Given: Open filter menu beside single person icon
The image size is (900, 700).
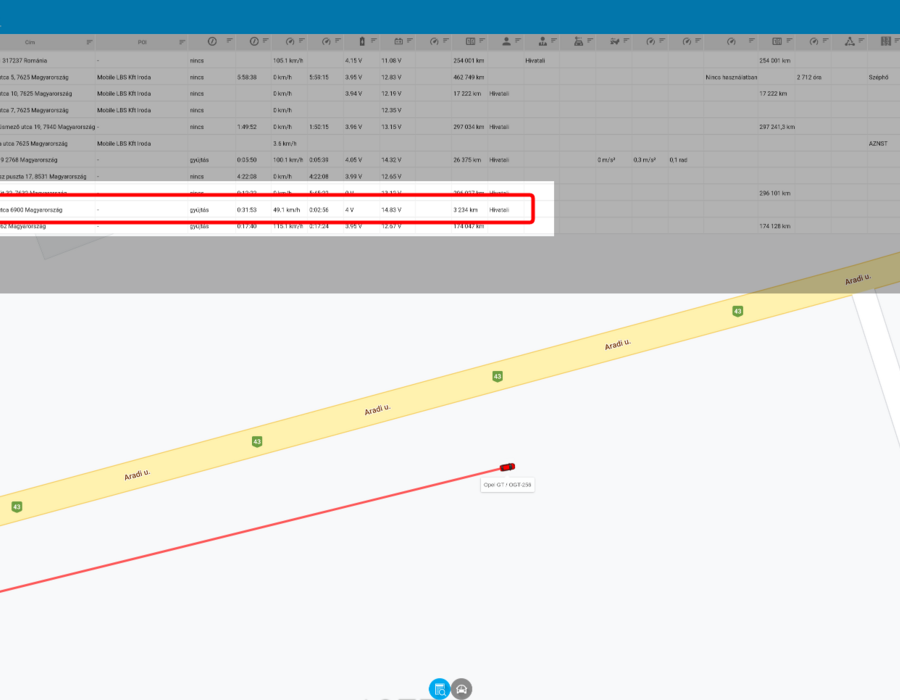Looking at the screenshot, I should [518, 41].
